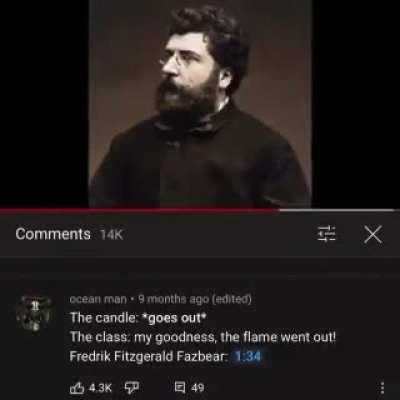400x400 pixels.
Task: View the 49 replies count
Action: point(197,388)
